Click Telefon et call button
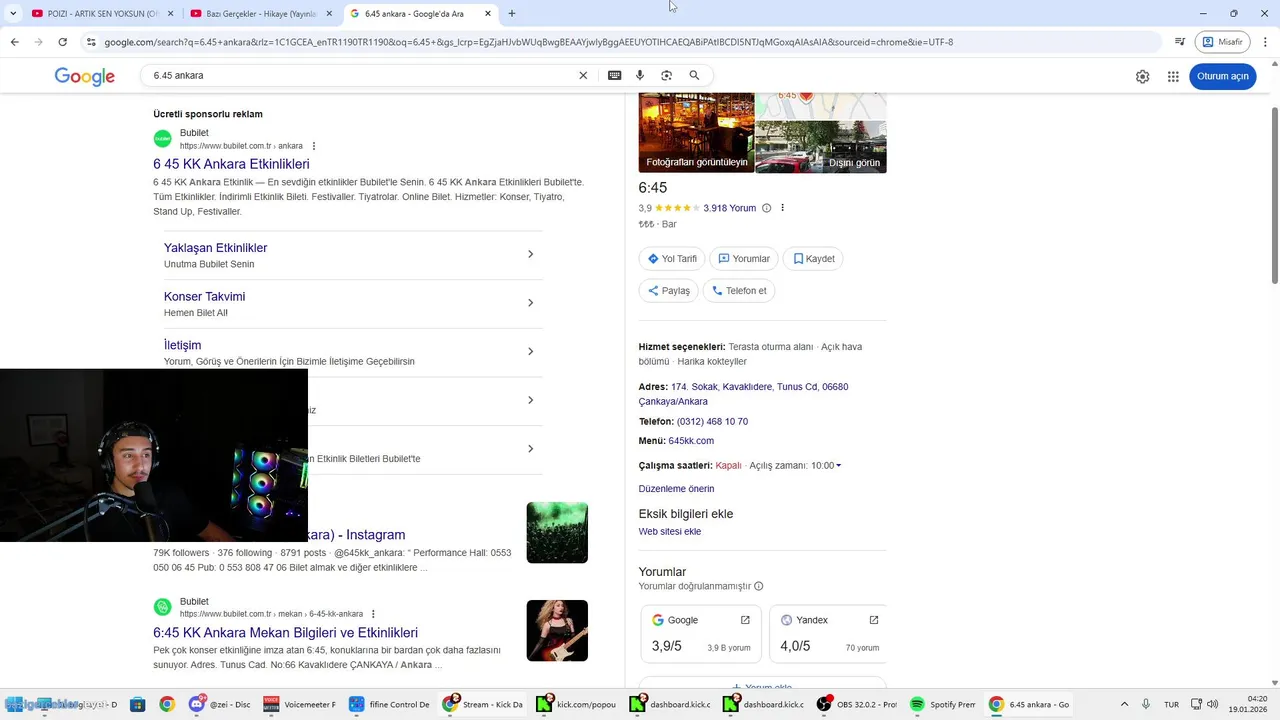 tap(739, 291)
